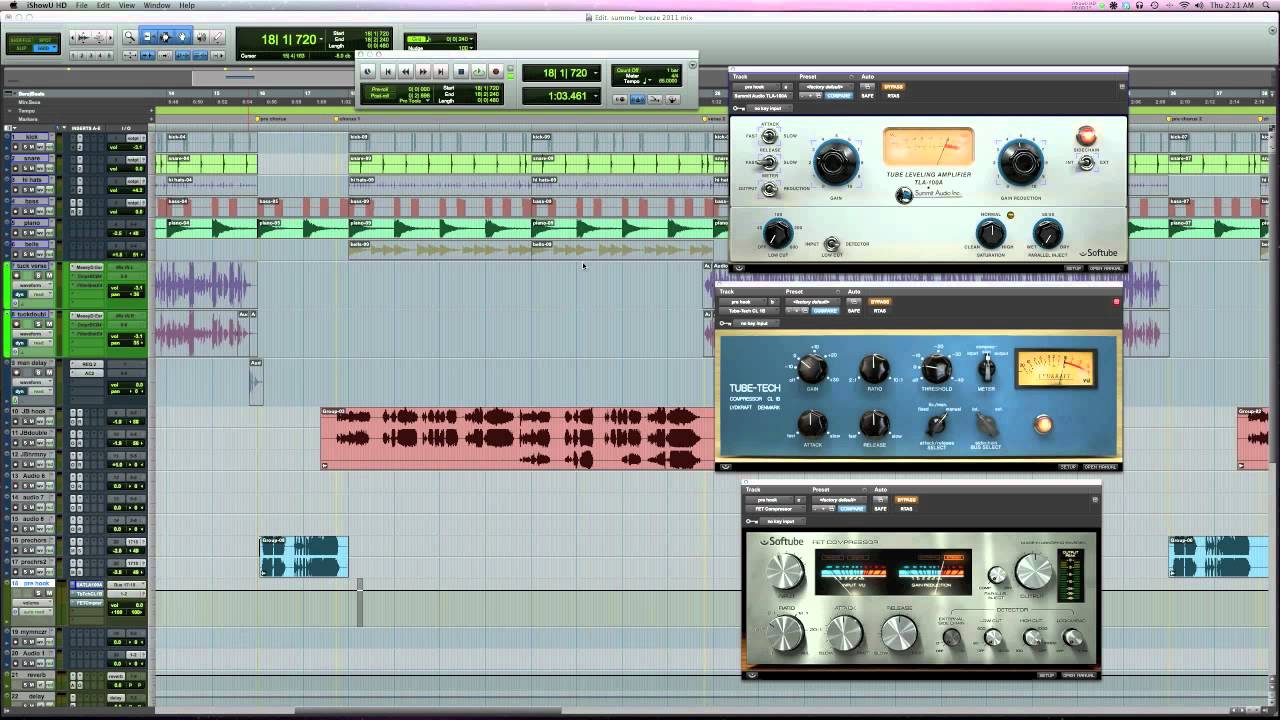Click TLA-100A Gain Reduction knob
Screen dimensions: 1280x720
[1021, 162]
